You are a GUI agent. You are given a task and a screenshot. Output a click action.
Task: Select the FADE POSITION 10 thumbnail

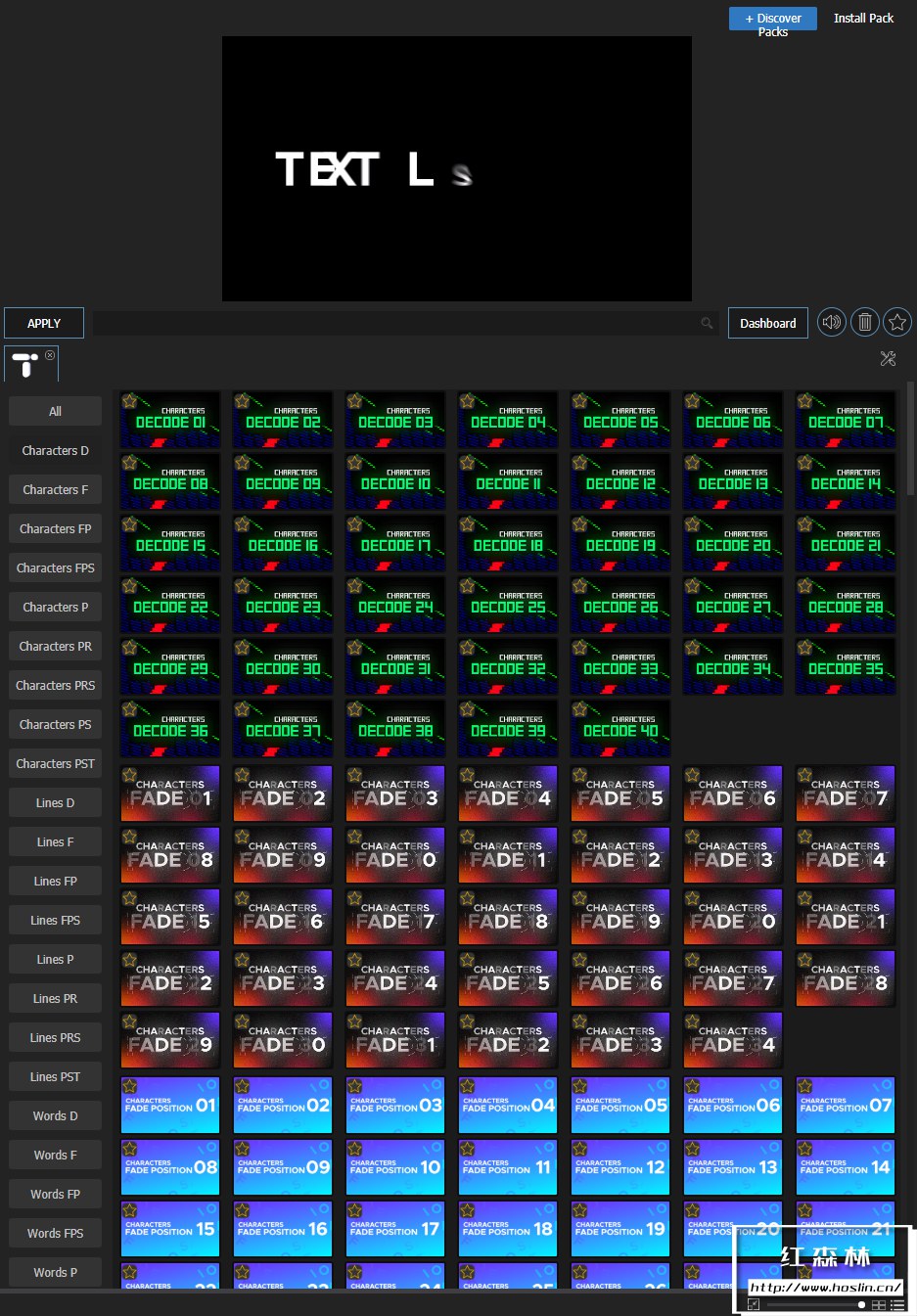pyautogui.click(x=395, y=1166)
